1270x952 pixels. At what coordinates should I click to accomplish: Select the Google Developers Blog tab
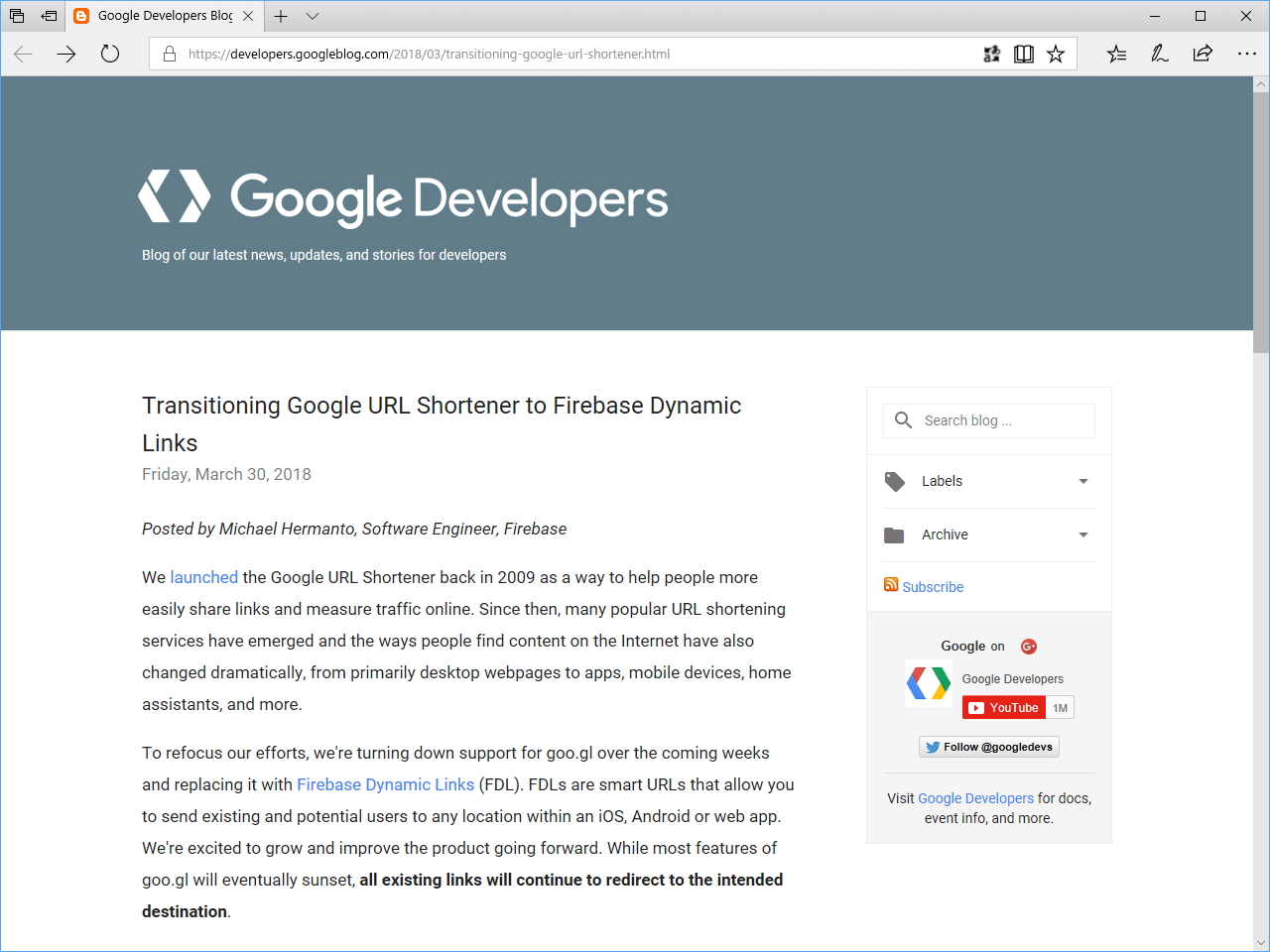[164, 16]
